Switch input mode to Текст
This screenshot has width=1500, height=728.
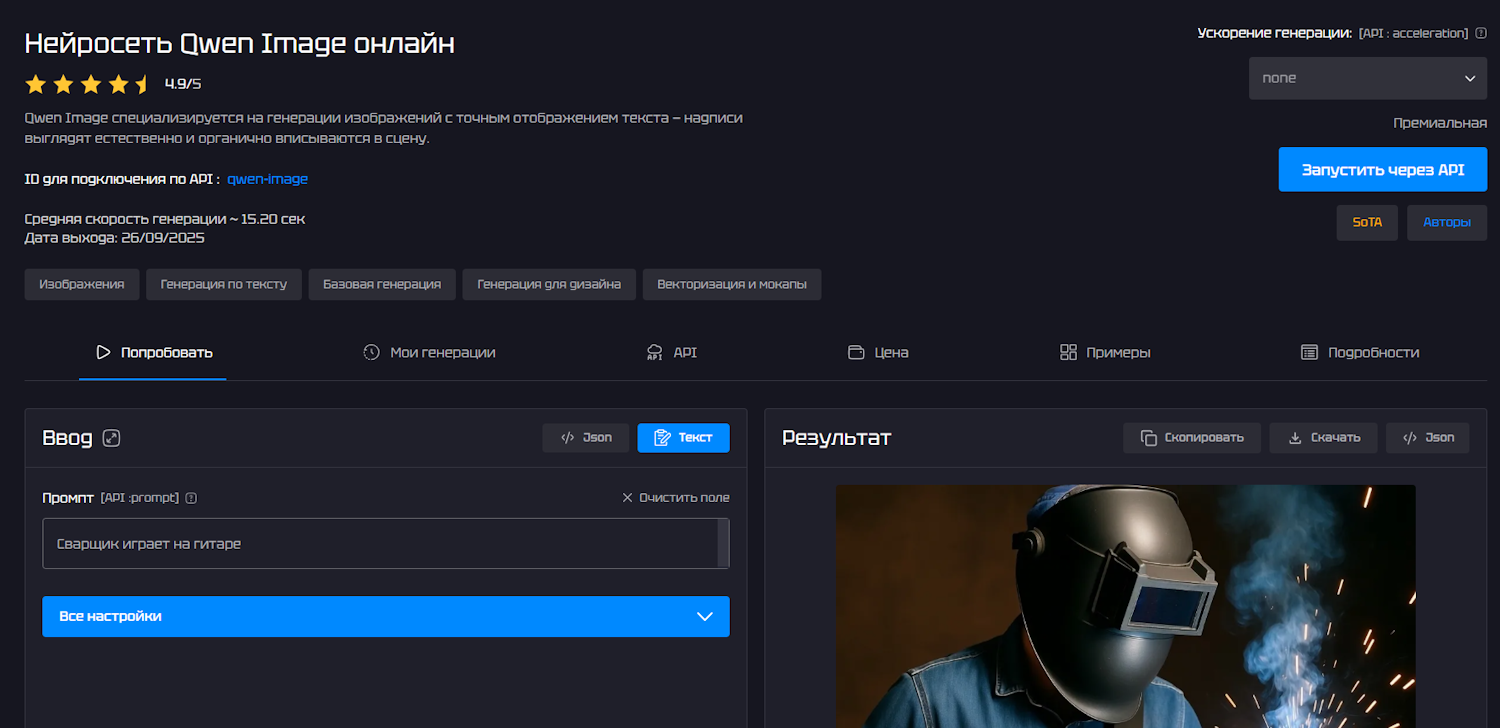click(683, 438)
